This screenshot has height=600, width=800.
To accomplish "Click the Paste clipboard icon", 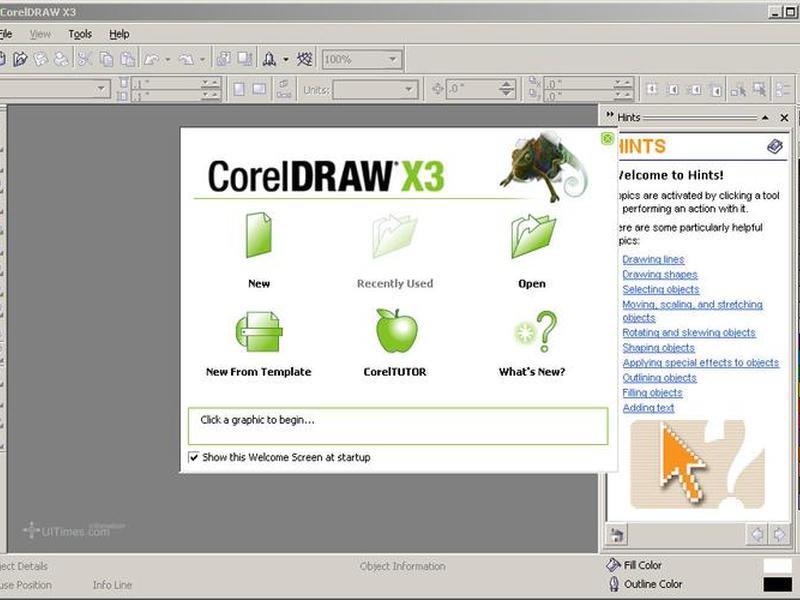I will 128,59.
